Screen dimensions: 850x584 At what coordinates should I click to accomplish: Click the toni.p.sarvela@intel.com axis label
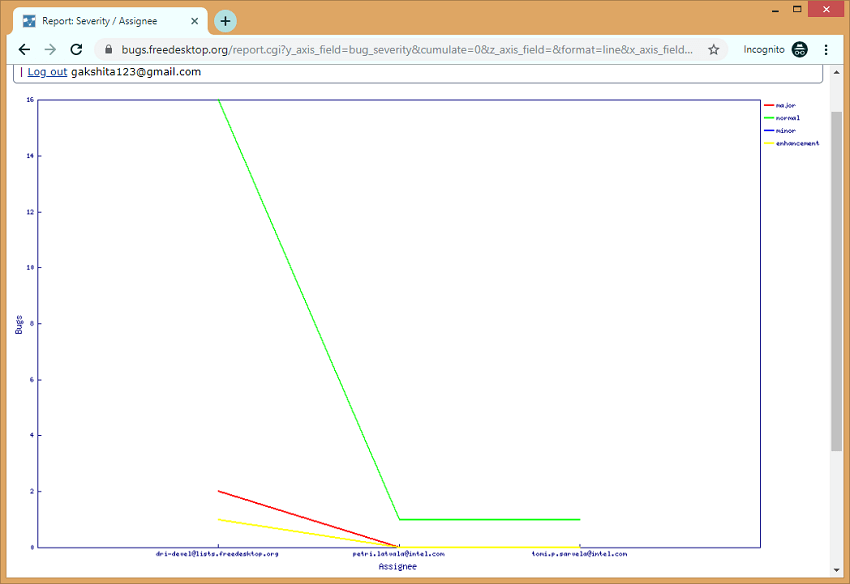click(x=579, y=553)
